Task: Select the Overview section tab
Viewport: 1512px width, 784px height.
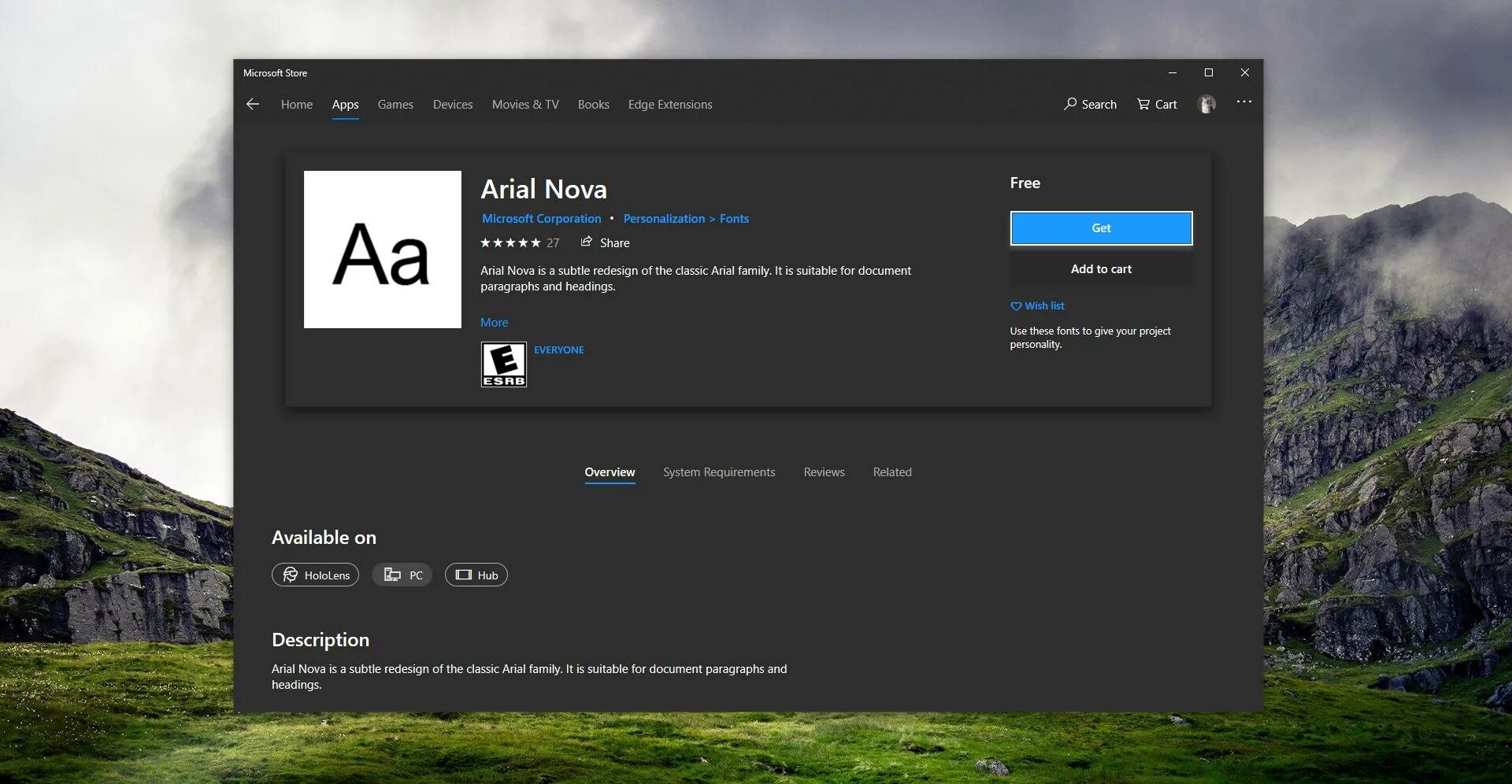Action: (610, 472)
